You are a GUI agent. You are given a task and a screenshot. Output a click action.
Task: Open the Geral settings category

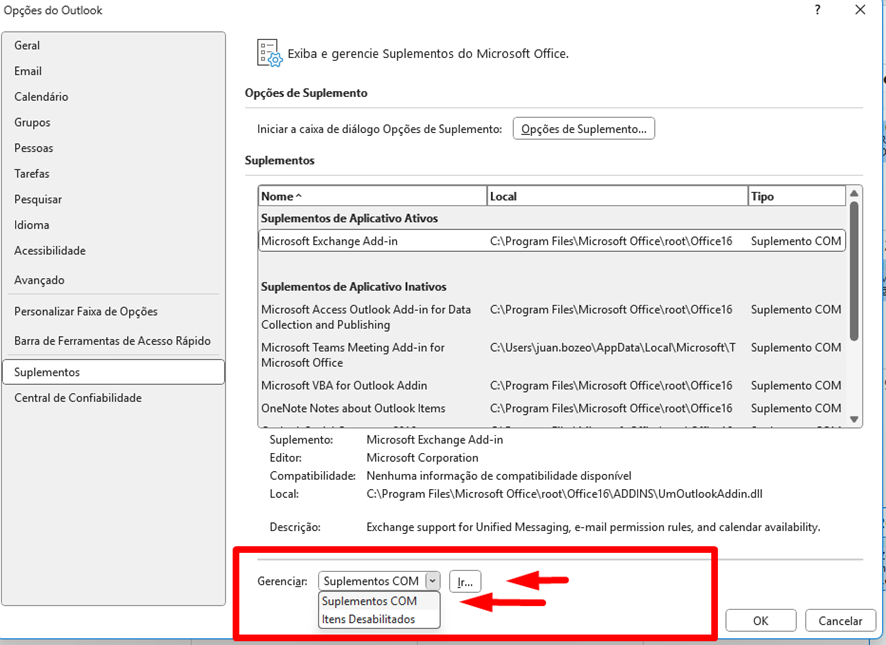click(x=27, y=46)
